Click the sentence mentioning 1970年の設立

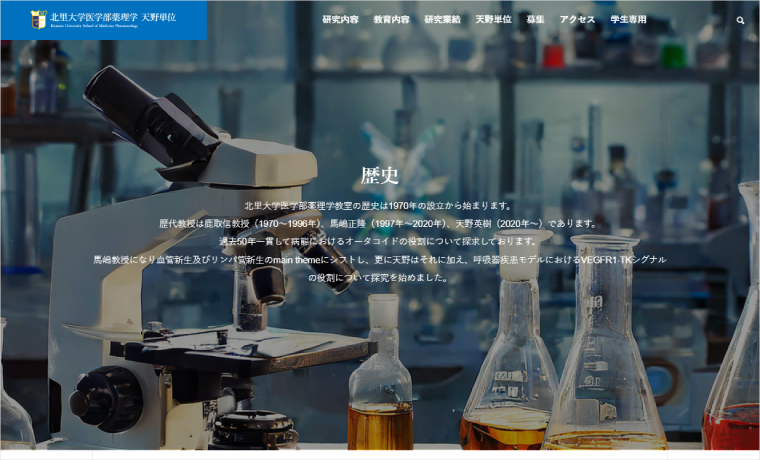pos(380,206)
